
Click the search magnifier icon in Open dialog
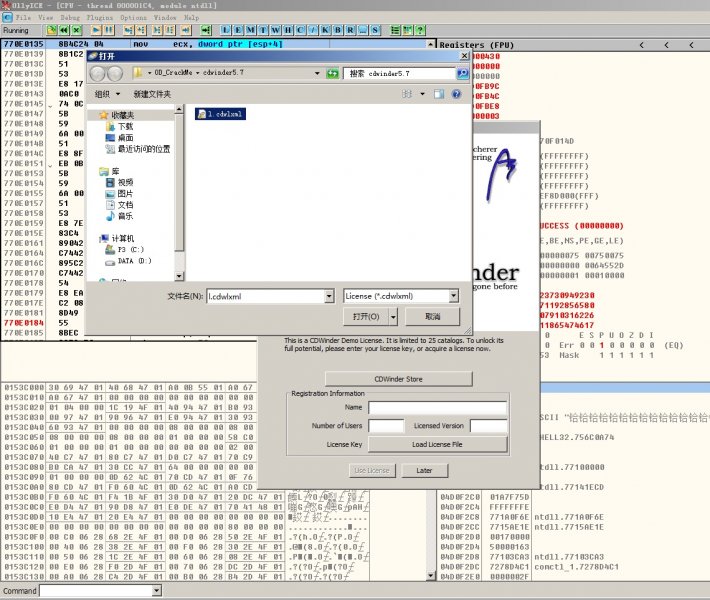[462, 73]
